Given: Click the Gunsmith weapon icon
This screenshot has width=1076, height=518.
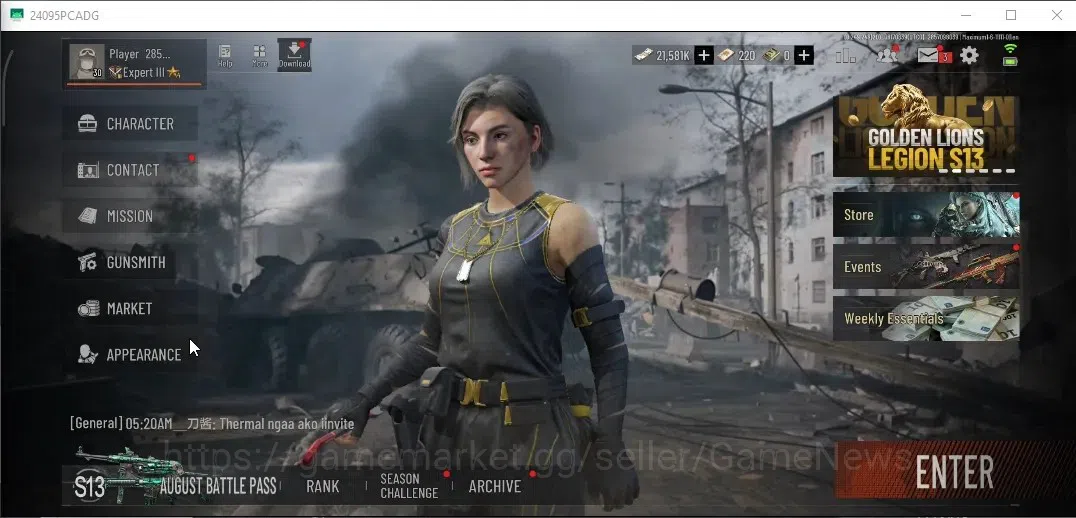Looking at the screenshot, I should click(x=87, y=262).
